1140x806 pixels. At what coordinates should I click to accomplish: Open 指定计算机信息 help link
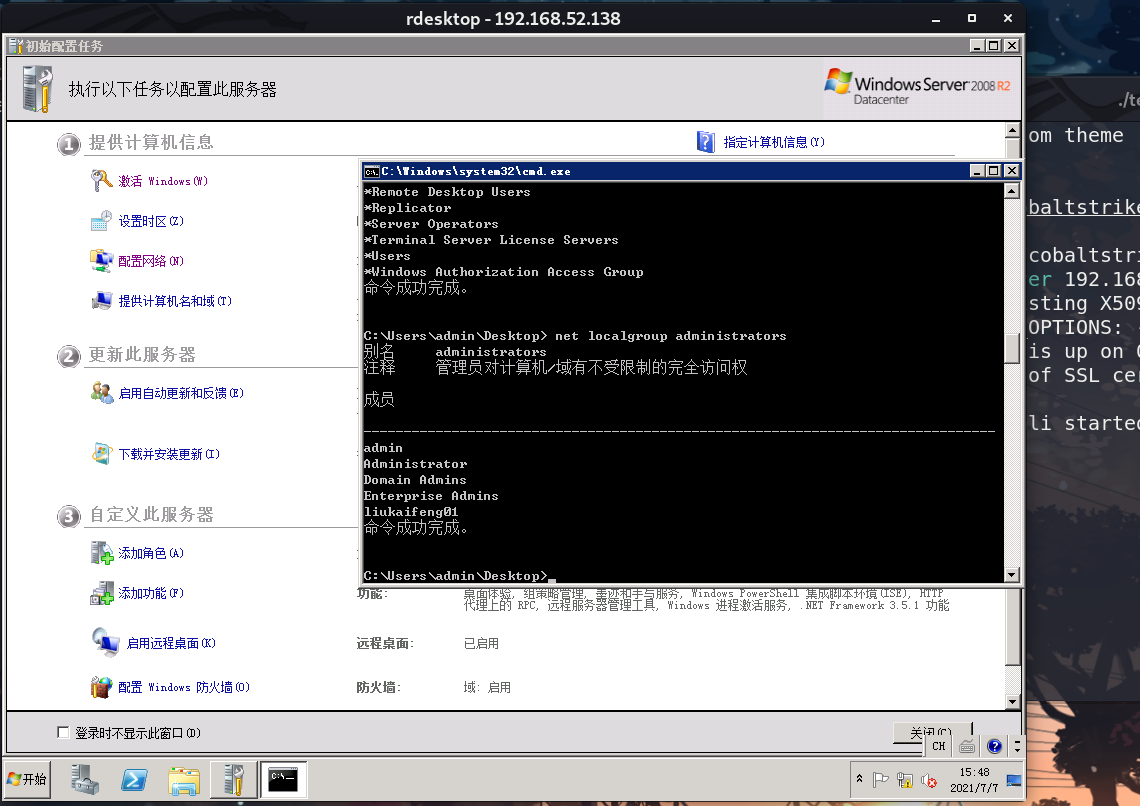click(x=774, y=142)
